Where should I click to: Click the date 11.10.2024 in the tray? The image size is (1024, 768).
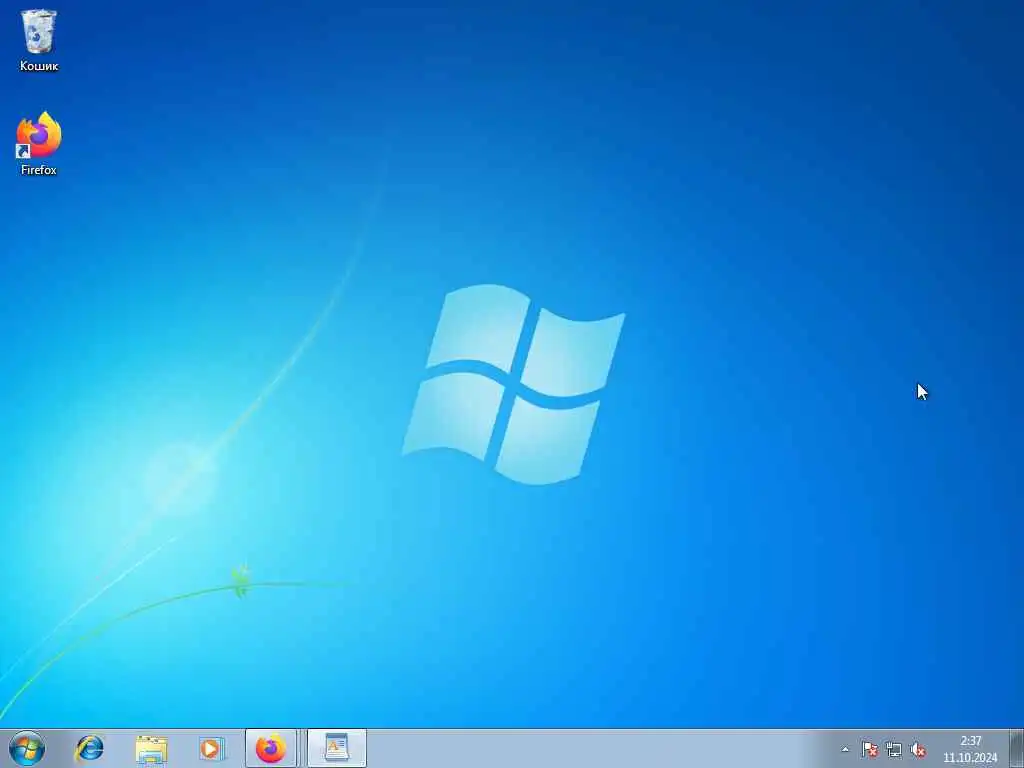(x=970, y=758)
